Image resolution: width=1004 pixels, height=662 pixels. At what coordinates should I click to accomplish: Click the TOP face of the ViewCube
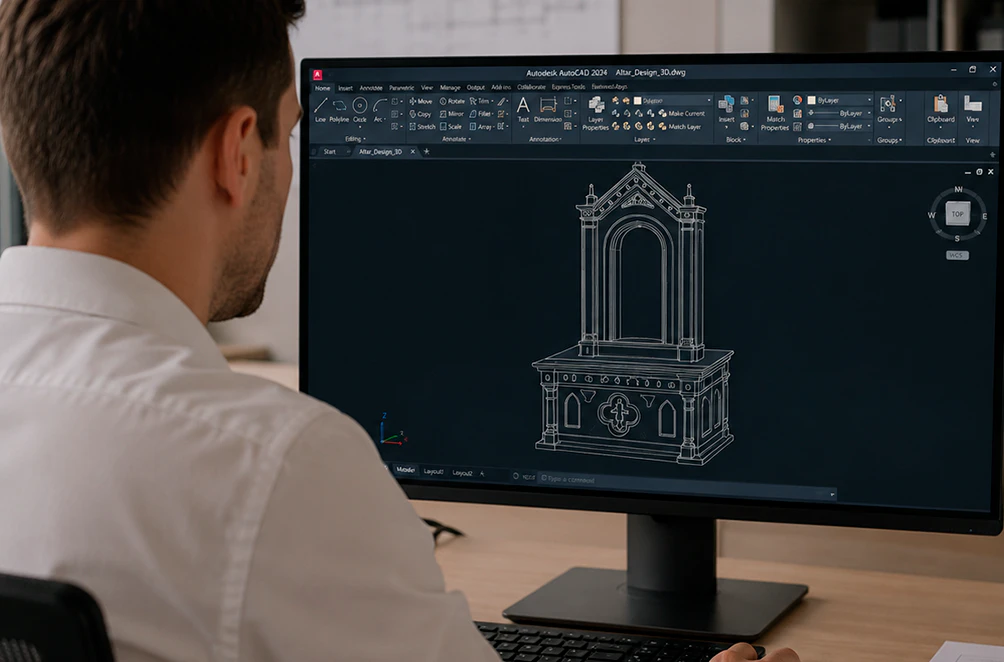tap(957, 214)
